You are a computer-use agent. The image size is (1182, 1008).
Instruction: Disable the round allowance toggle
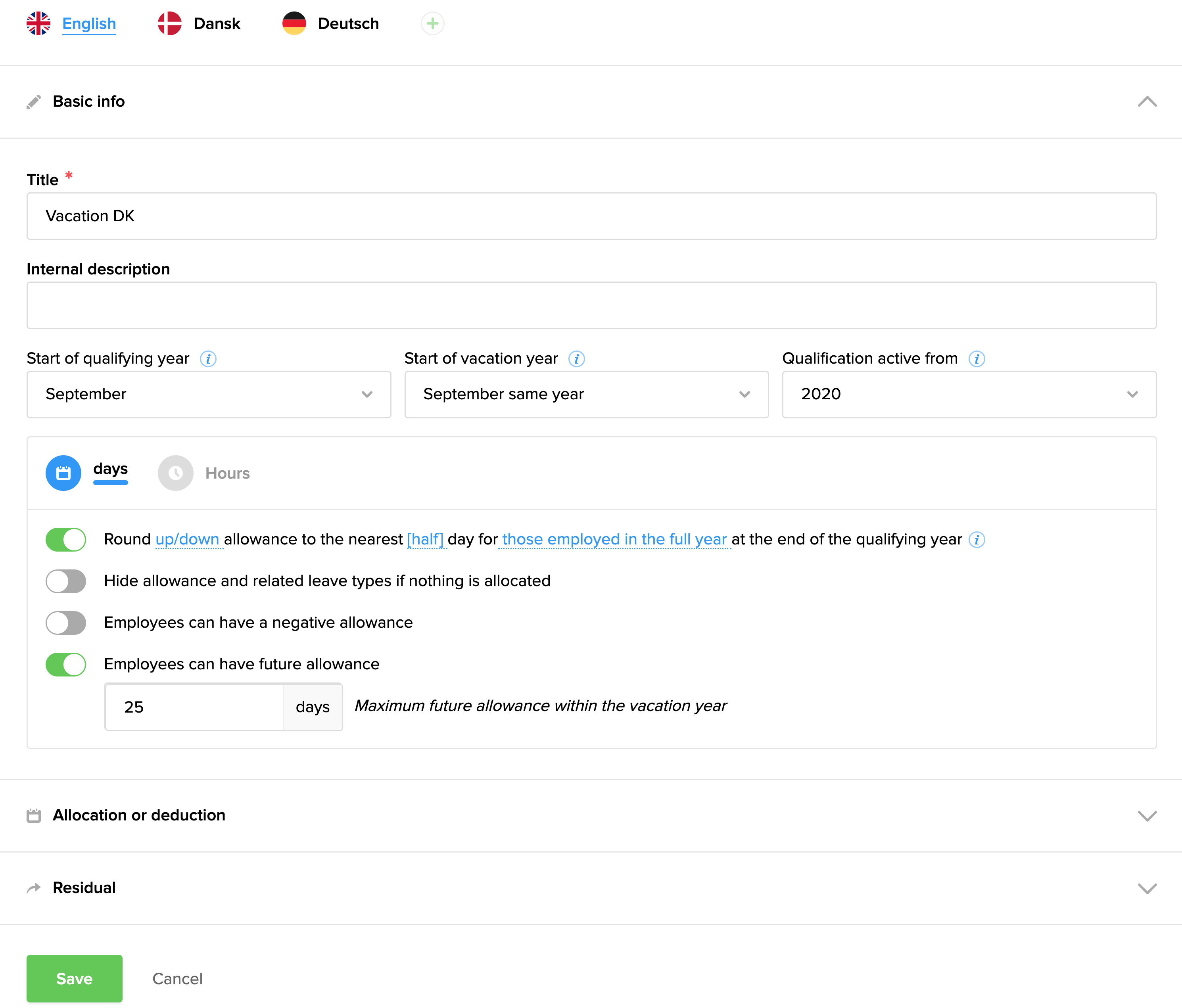(66, 540)
